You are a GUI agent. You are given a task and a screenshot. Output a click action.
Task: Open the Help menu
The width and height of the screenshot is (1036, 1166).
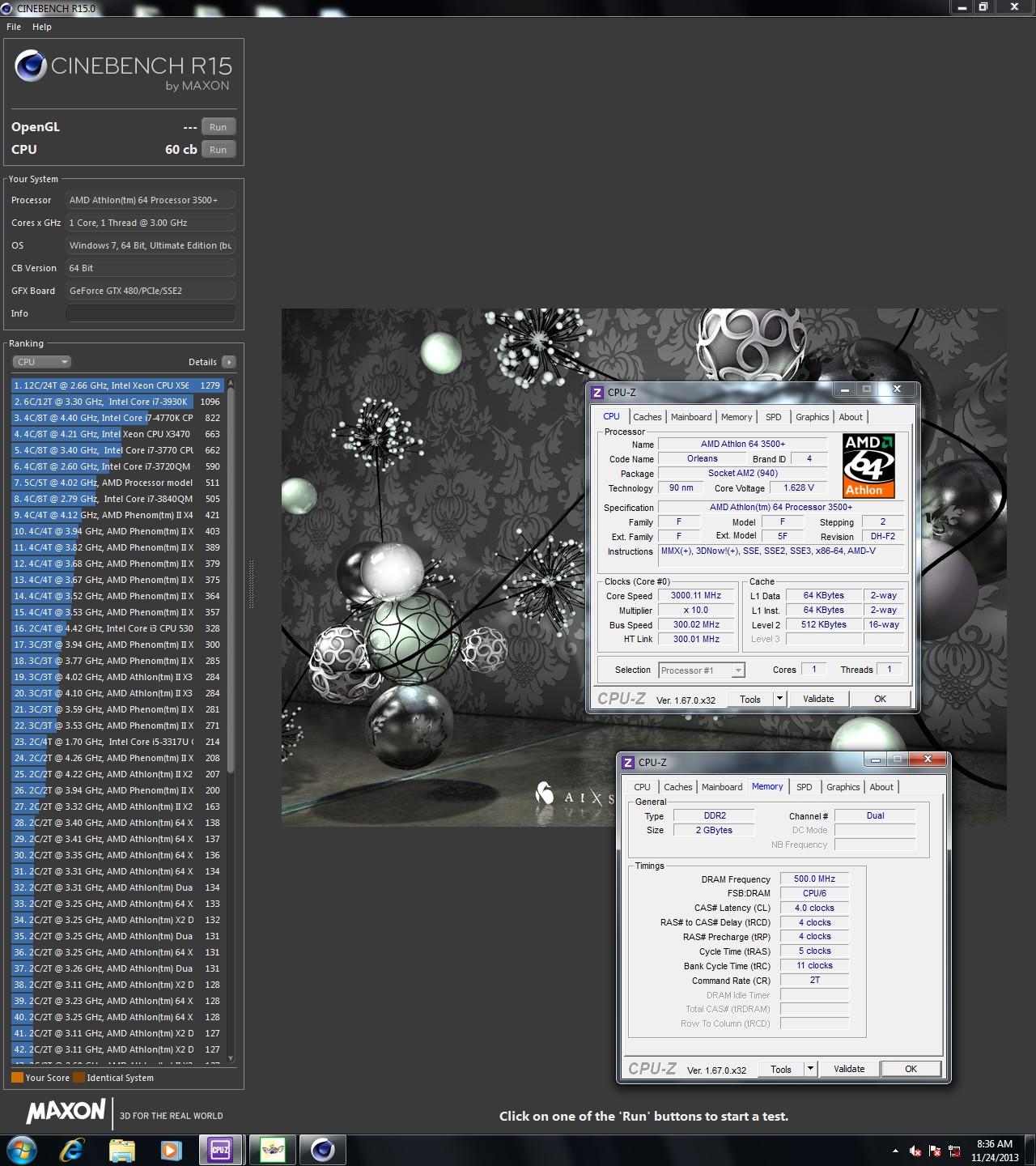click(42, 27)
